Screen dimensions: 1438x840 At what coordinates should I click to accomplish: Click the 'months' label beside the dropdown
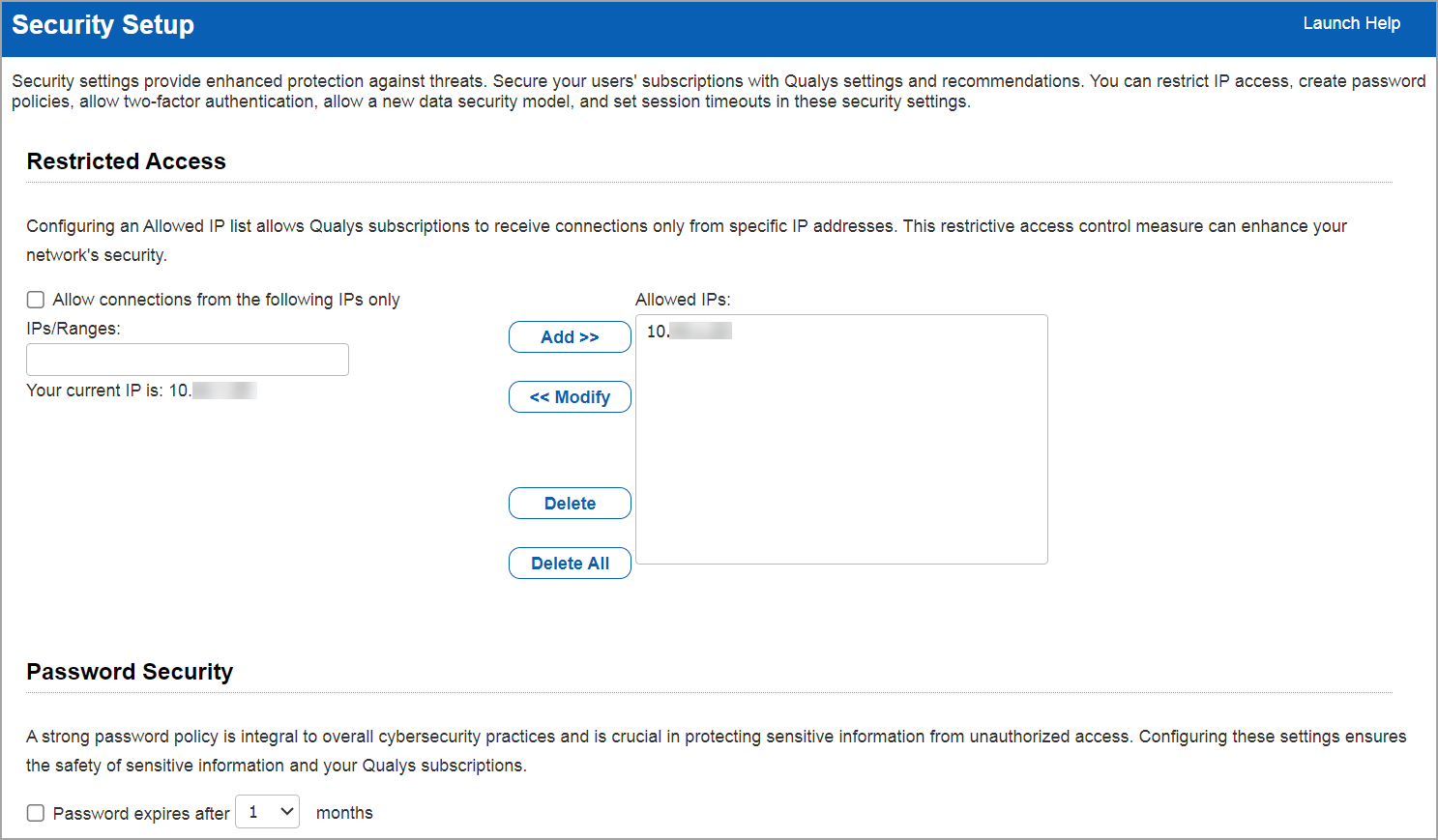[x=344, y=813]
